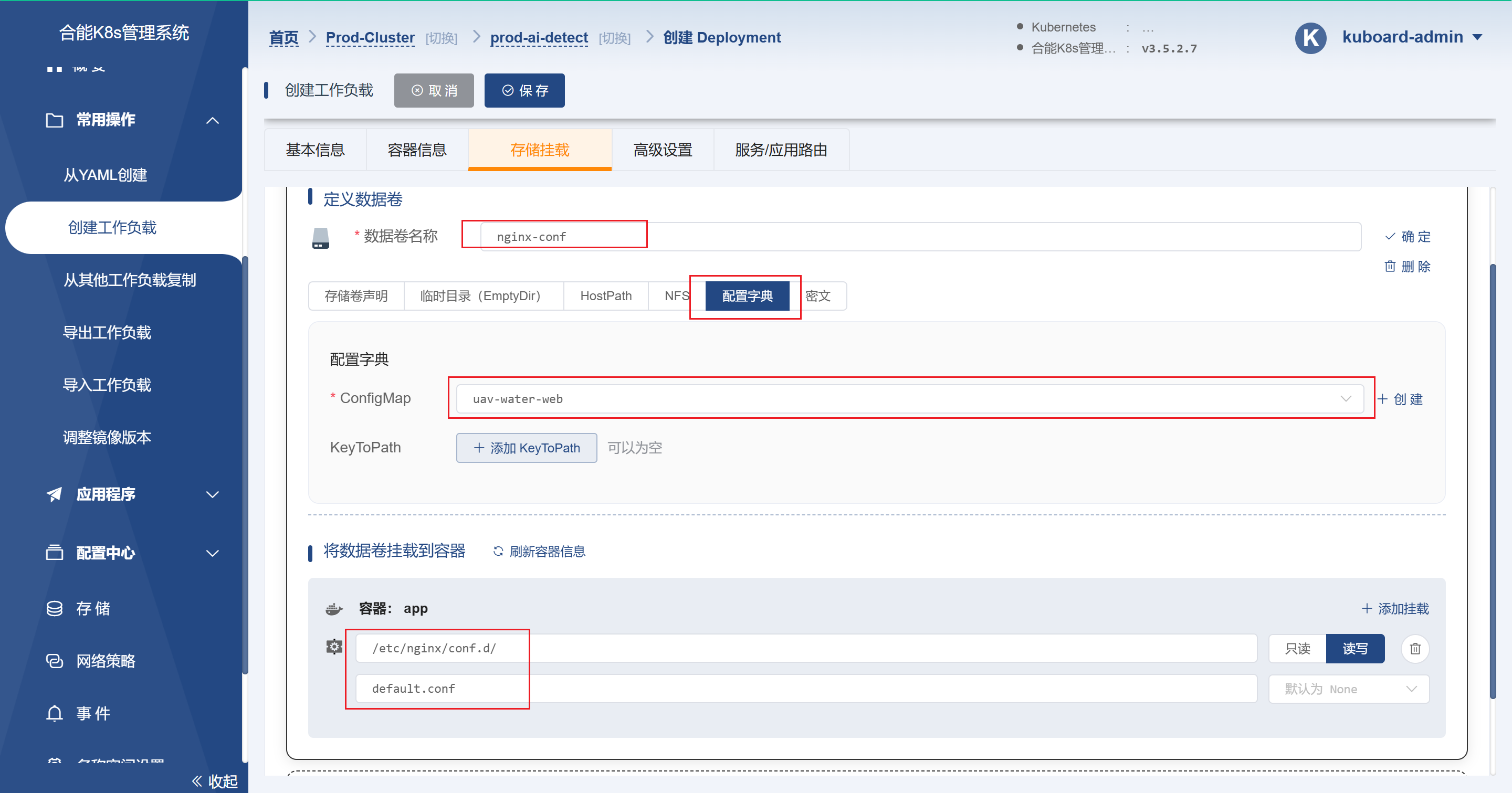
Task: Open 导入工作负载 in sidebar
Action: click(107, 385)
